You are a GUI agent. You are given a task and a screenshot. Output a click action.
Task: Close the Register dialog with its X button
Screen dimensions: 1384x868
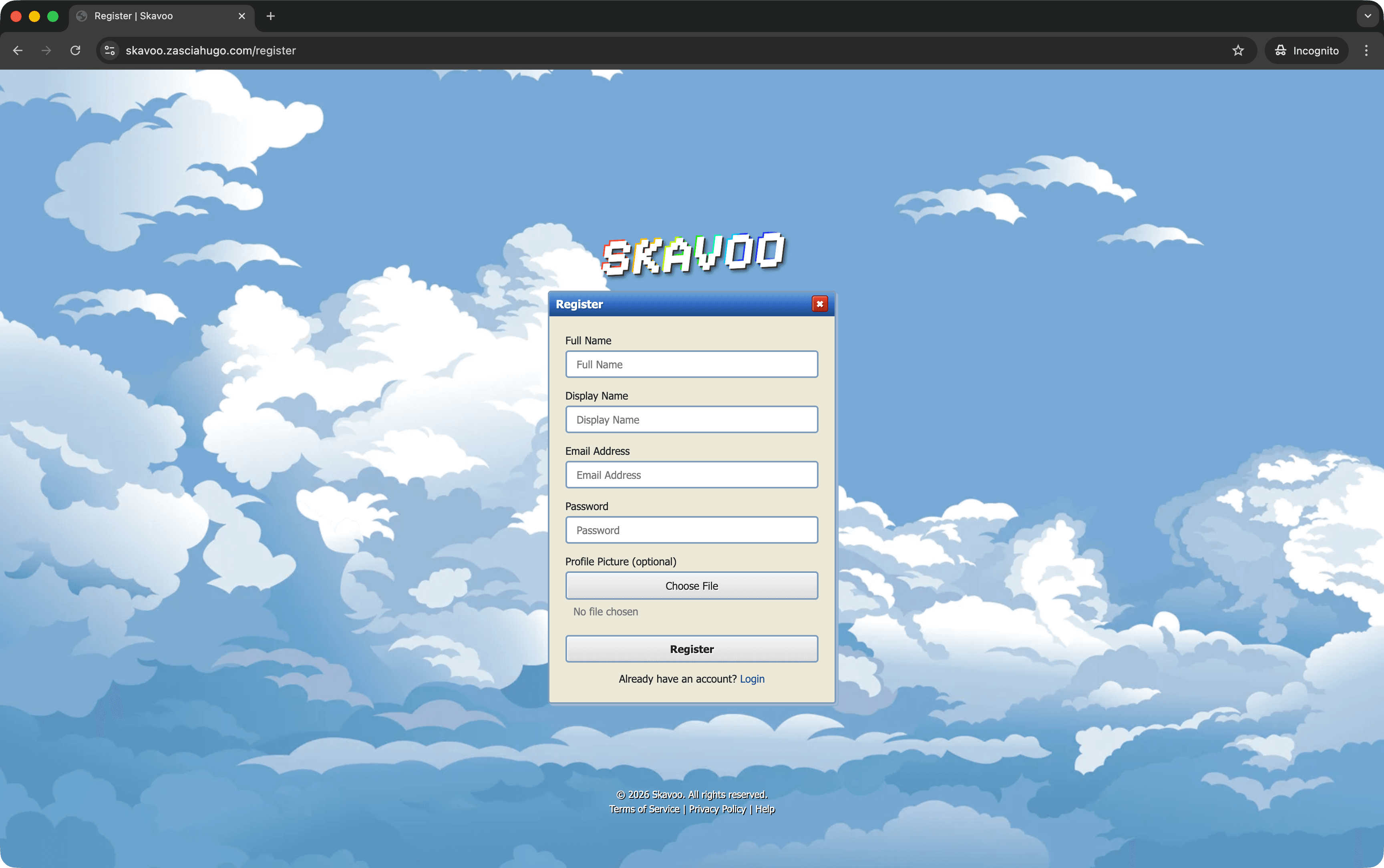(x=819, y=304)
